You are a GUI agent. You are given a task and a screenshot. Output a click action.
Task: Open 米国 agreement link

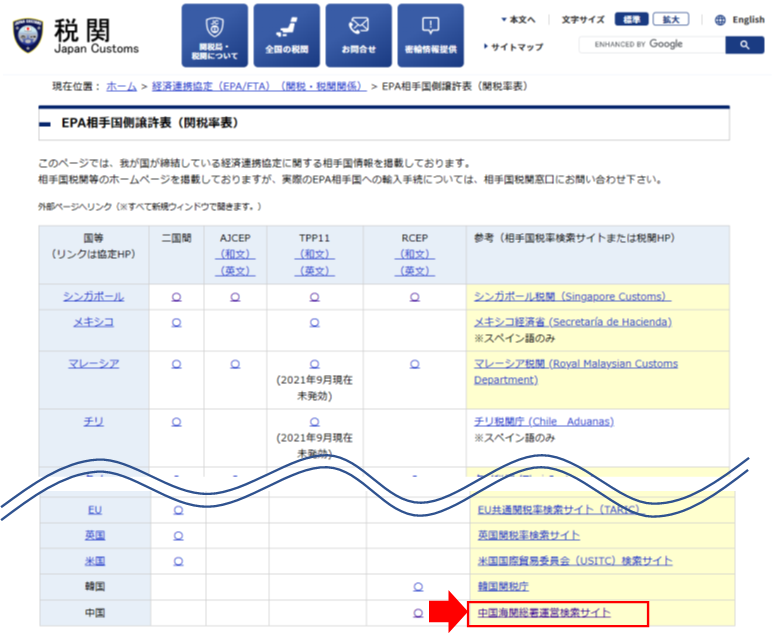[x=95, y=561]
